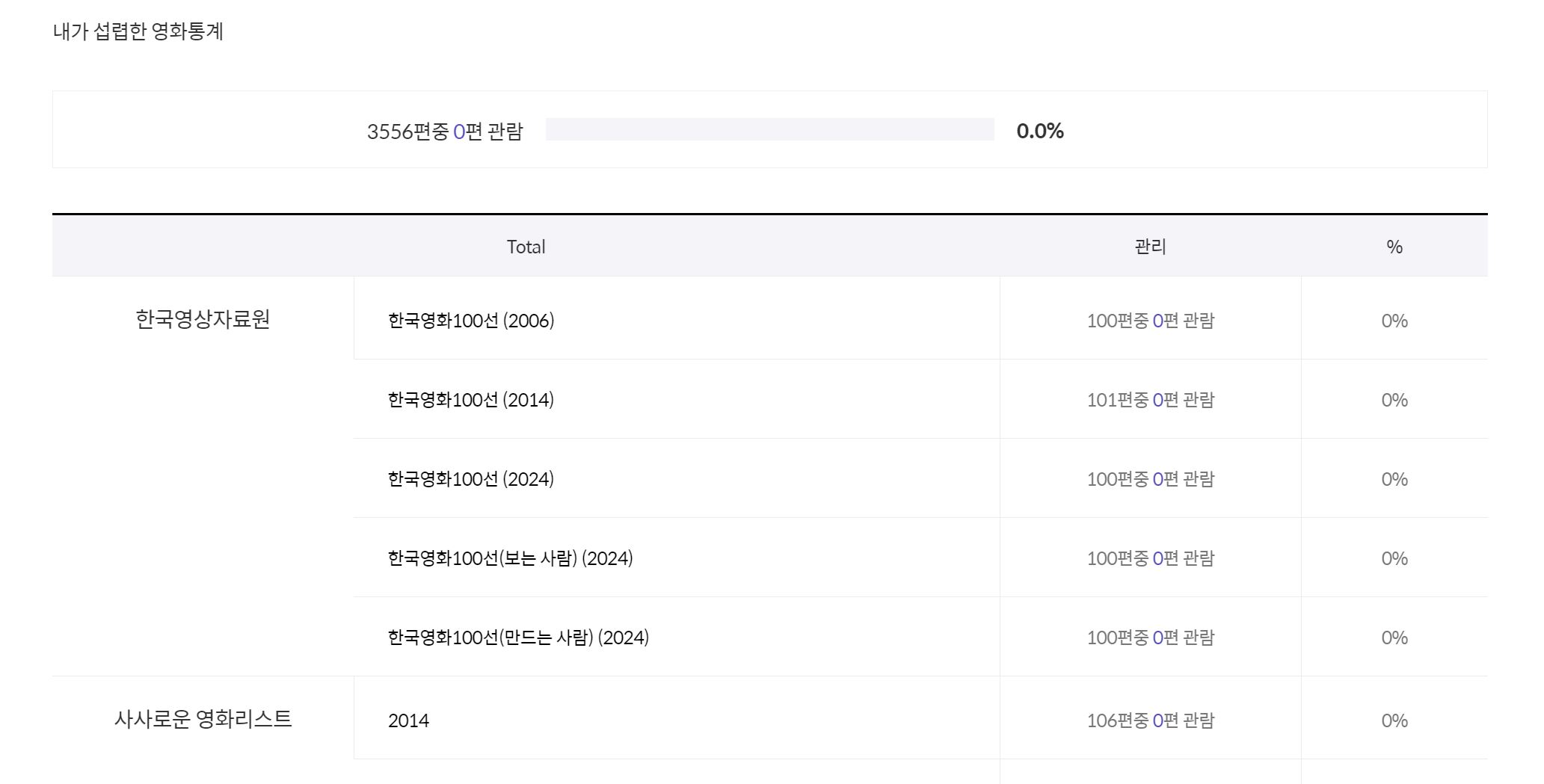Open the 한국영화100선 (2024) list
This screenshot has width=1544, height=784.
pos(471,479)
